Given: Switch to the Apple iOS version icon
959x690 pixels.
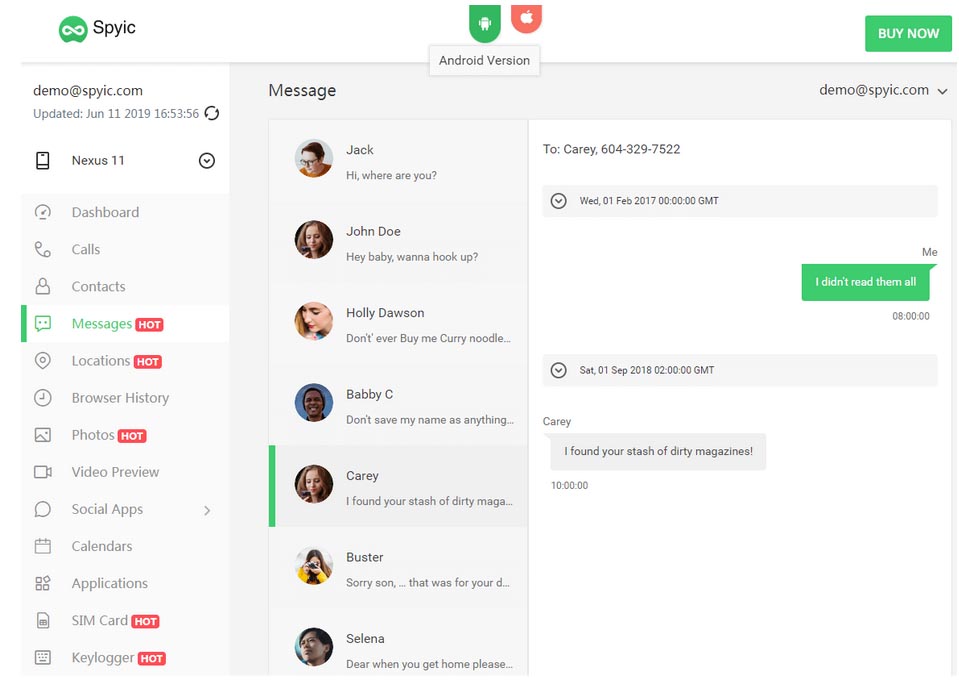Looking at the screenshot, I should pos(527,18).
